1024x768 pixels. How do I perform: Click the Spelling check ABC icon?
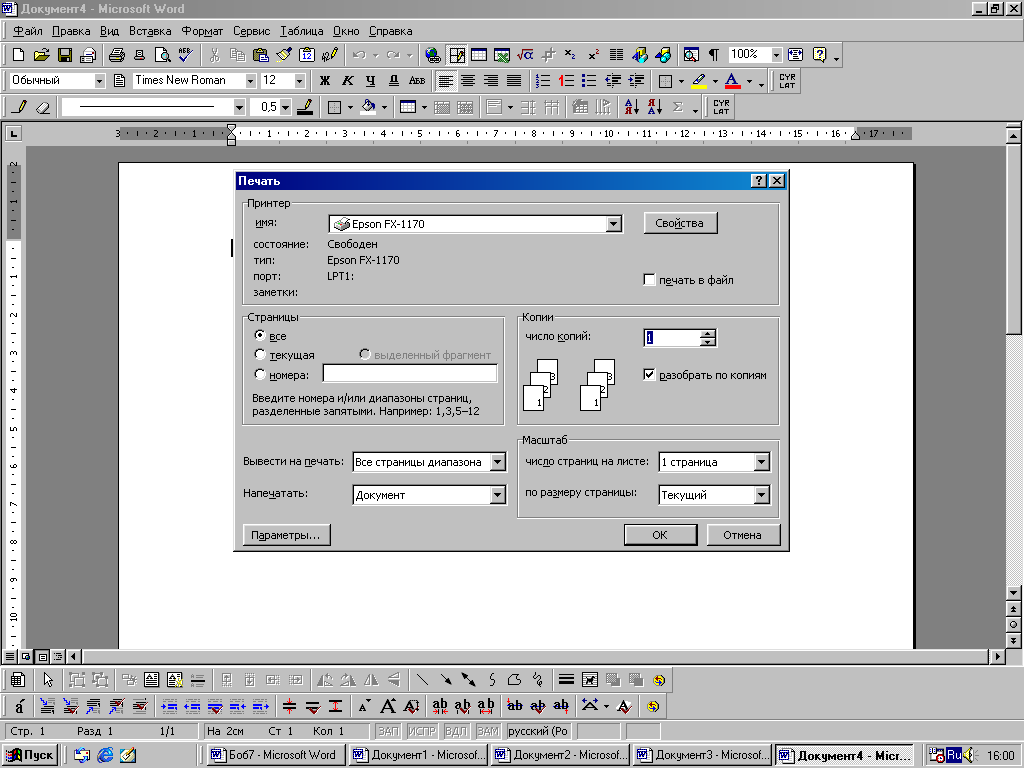[185, 55]
